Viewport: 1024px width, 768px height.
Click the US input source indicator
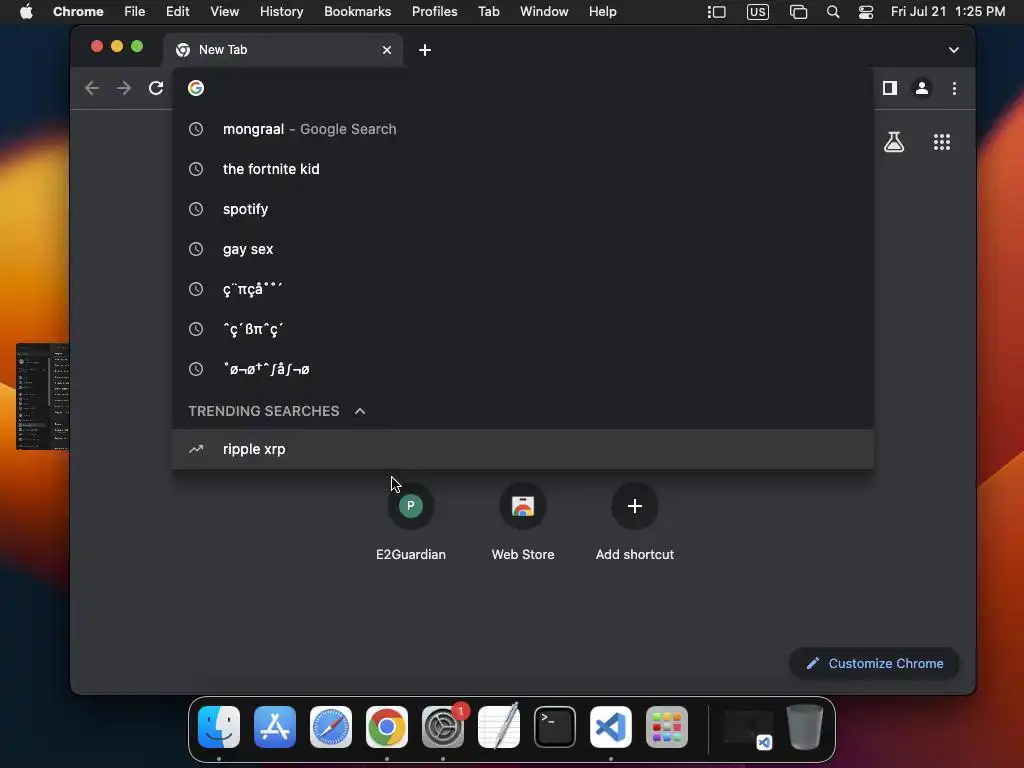pyautogui.click(x=758, y=12)
